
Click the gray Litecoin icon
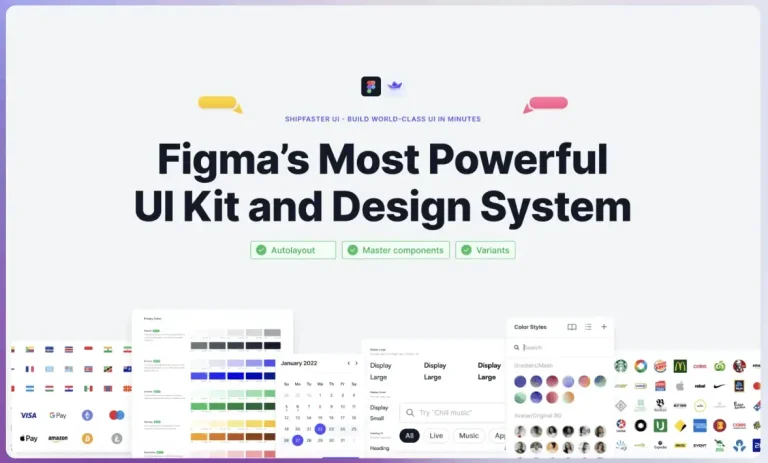[x=117, y=439]
